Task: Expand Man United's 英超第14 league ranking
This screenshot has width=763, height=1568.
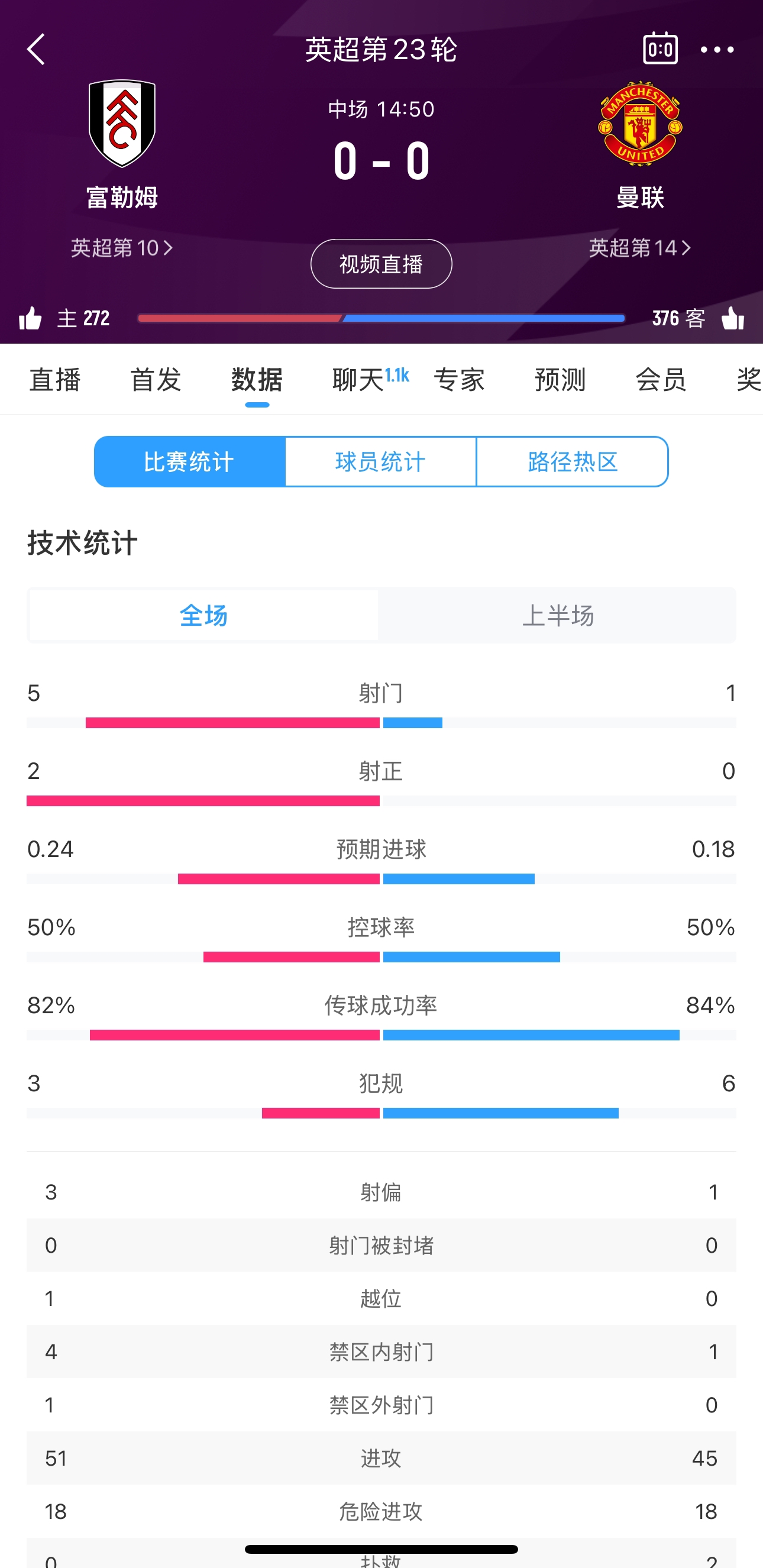Action: coord(639,248)
